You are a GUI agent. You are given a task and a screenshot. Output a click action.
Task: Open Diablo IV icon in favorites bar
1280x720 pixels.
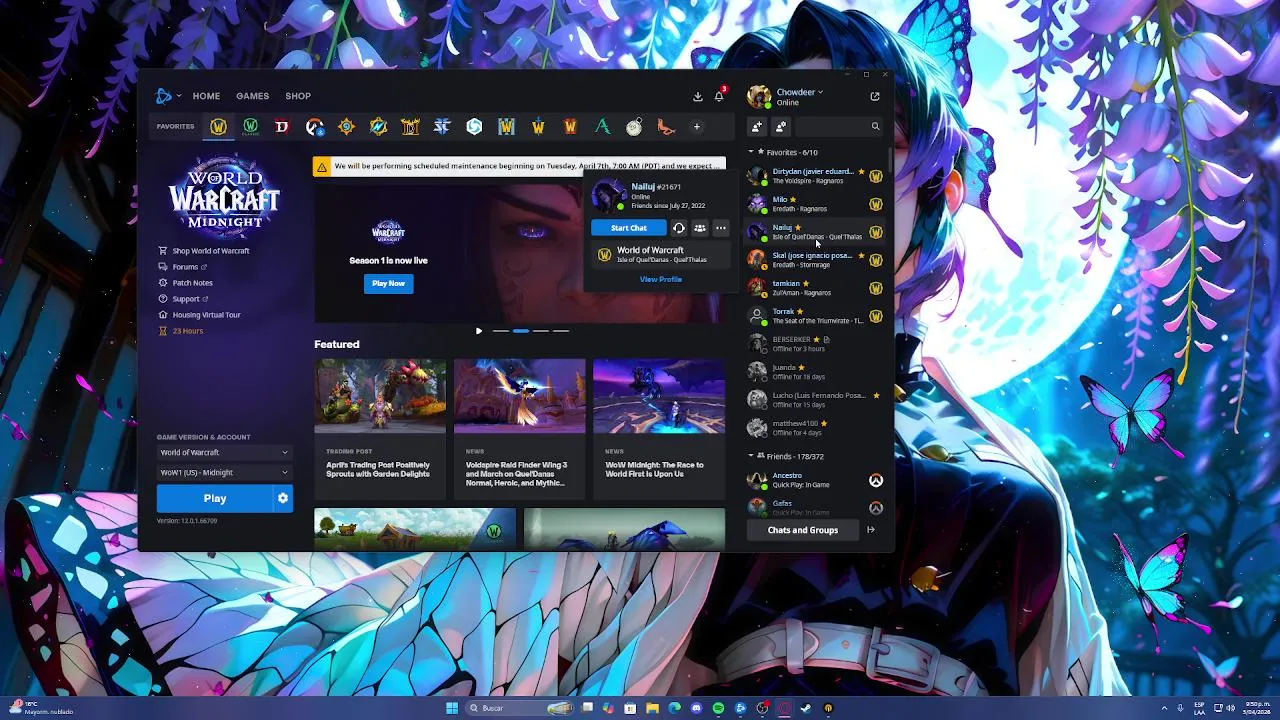click(x=283, y=127)
